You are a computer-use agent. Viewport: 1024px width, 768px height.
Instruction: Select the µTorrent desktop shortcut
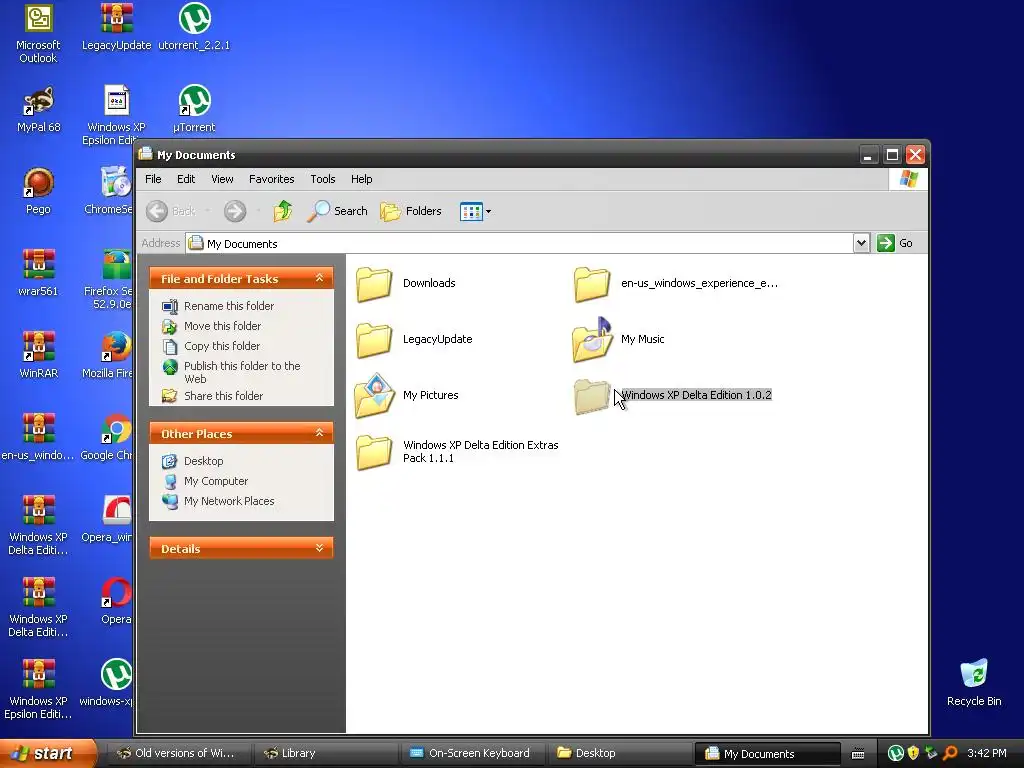click(x=195, y=101)
